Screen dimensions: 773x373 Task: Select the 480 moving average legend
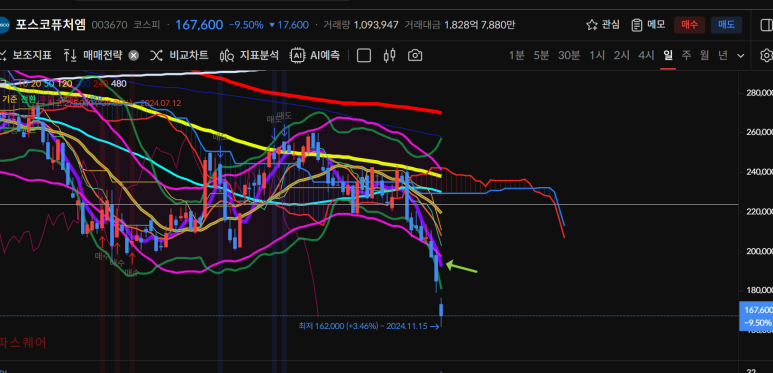click(118, 84)
